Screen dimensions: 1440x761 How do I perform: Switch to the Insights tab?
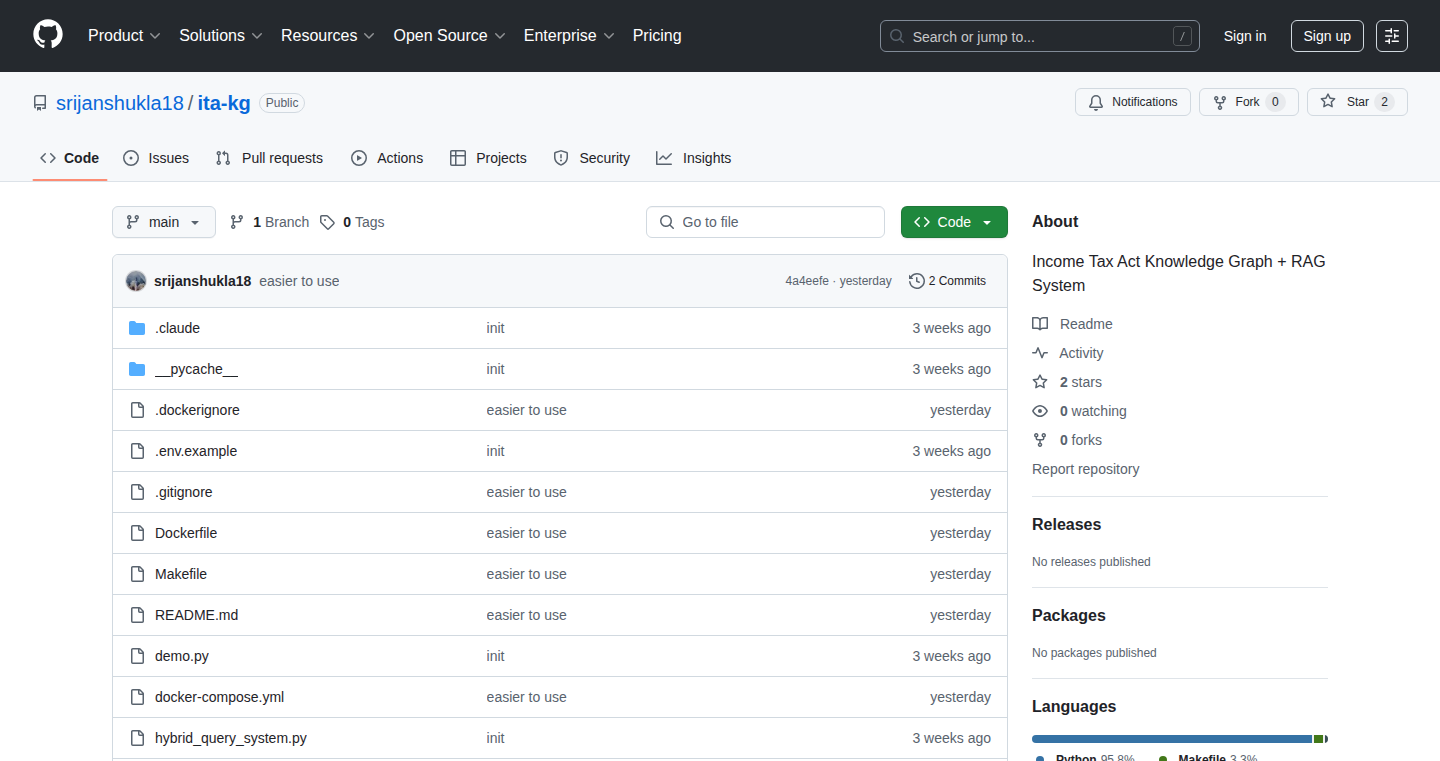coord(694,158)
